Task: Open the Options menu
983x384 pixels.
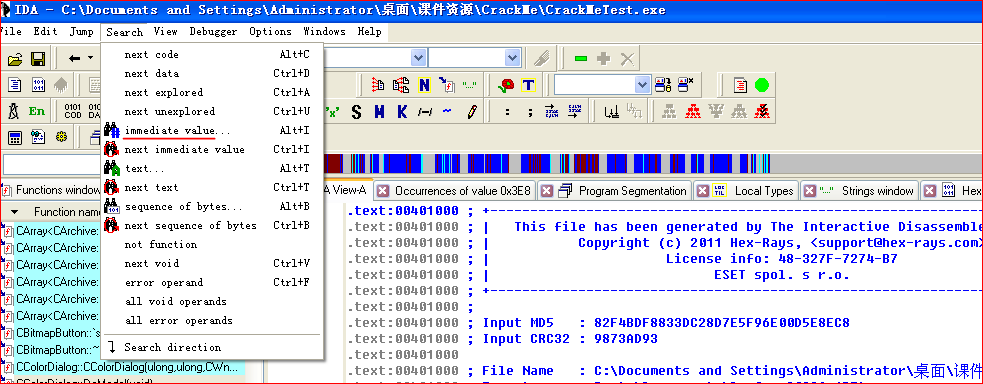Action: click(x=270, y=31)
